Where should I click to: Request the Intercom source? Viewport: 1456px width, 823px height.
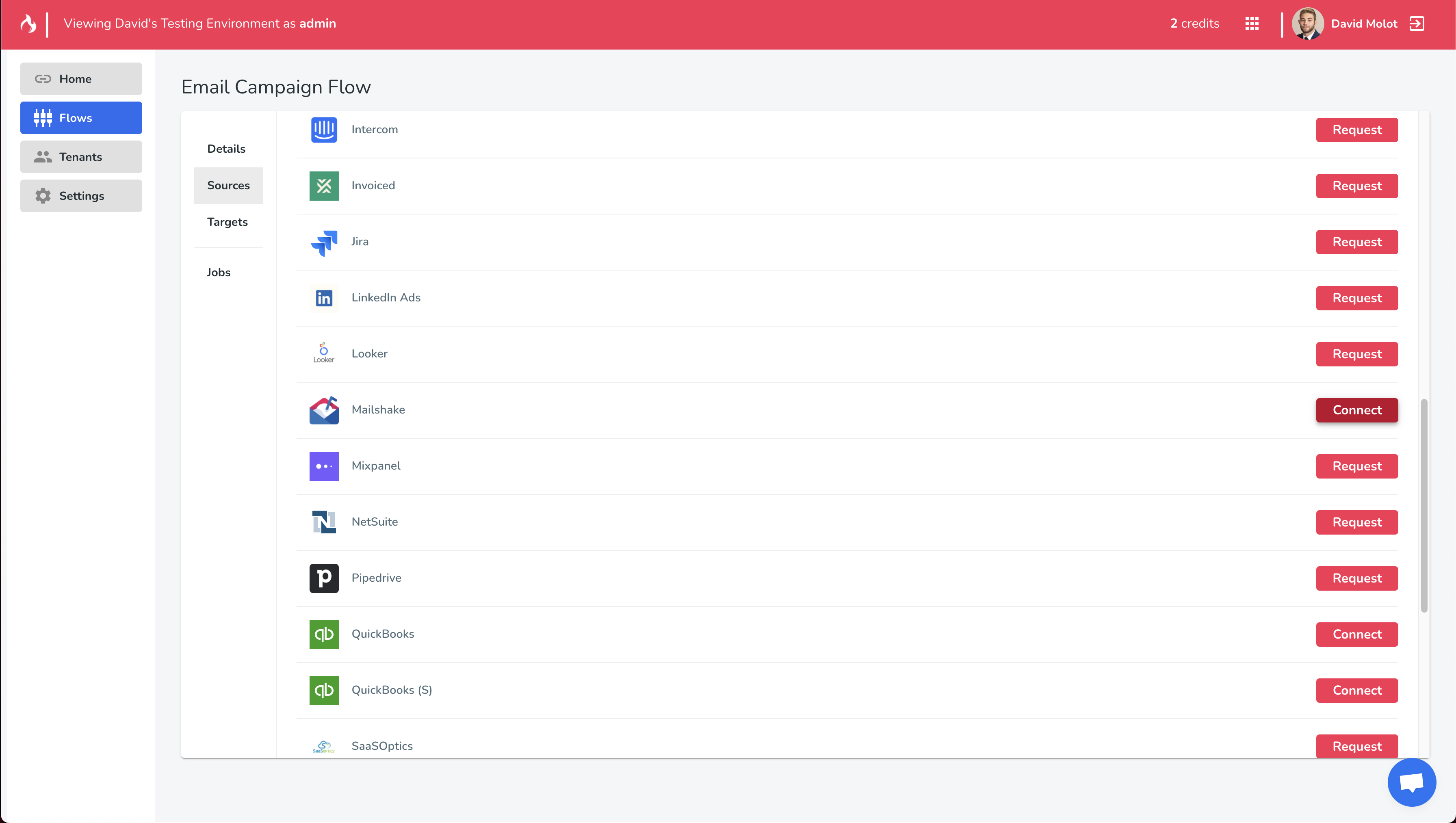pyautogui.click(x=1356, y=130)
